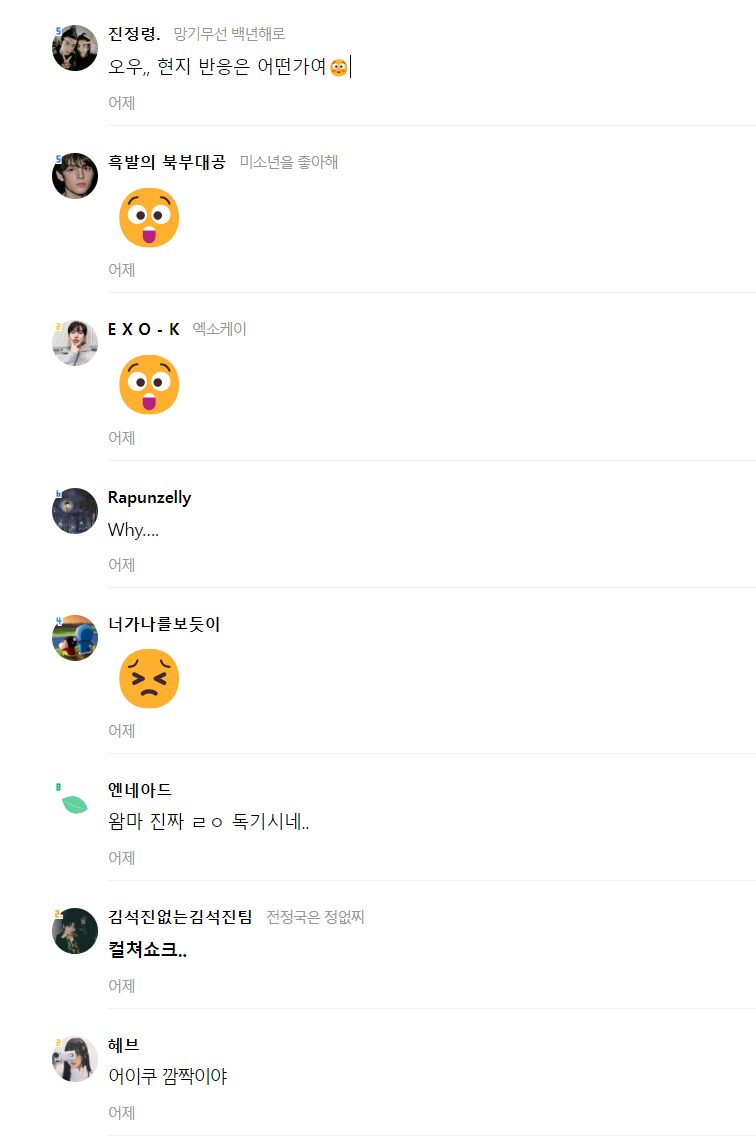
Task: Click 헤브's profile picture
Action: click(74, 1059)
